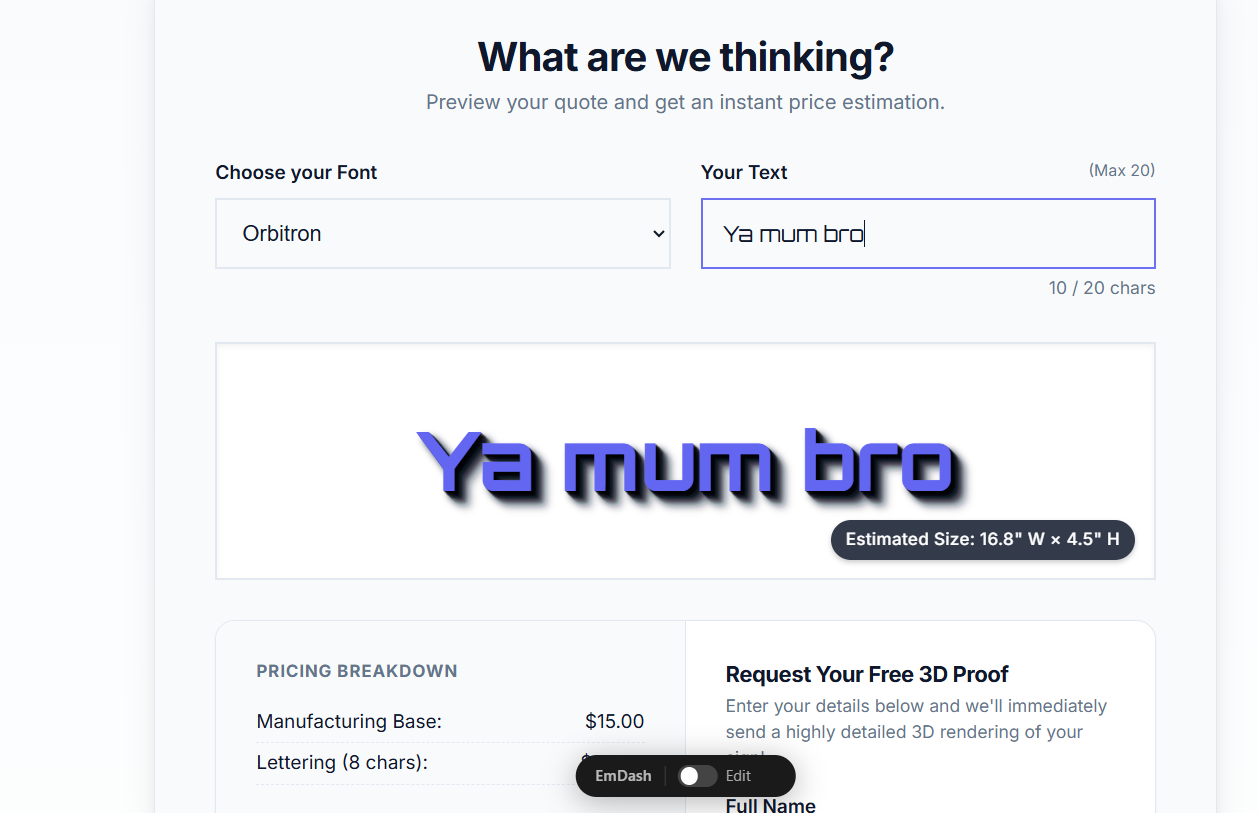This screenshot has width=1258, height=813.
Task: Toggle the EmDash Edit switch
Action: click(x=697, y=776)
